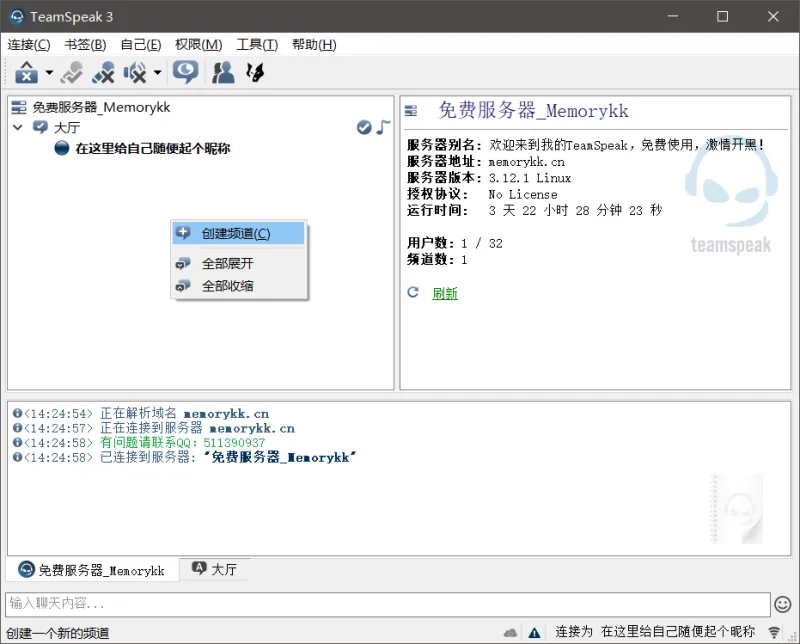Collapse the 大厅 channel

coord(18,127)
